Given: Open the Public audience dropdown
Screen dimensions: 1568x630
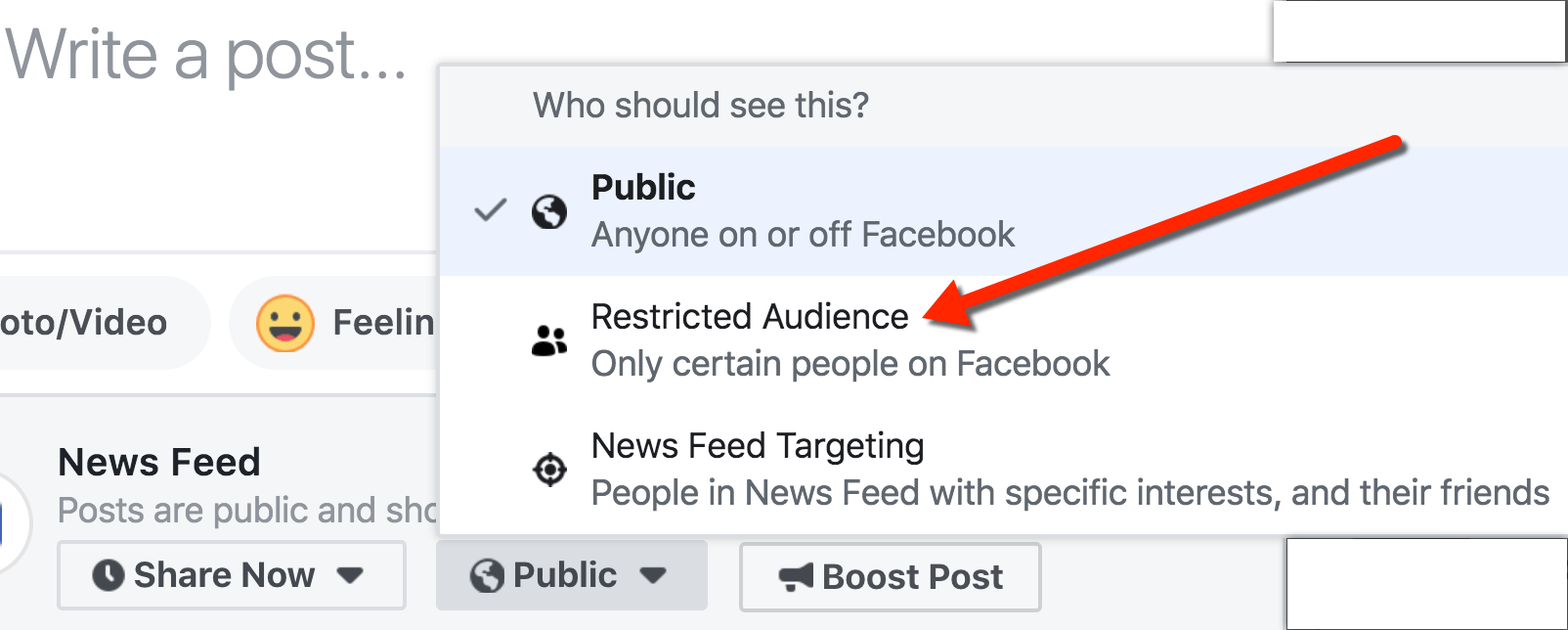Looking at the screenshot, I should 655,576.
